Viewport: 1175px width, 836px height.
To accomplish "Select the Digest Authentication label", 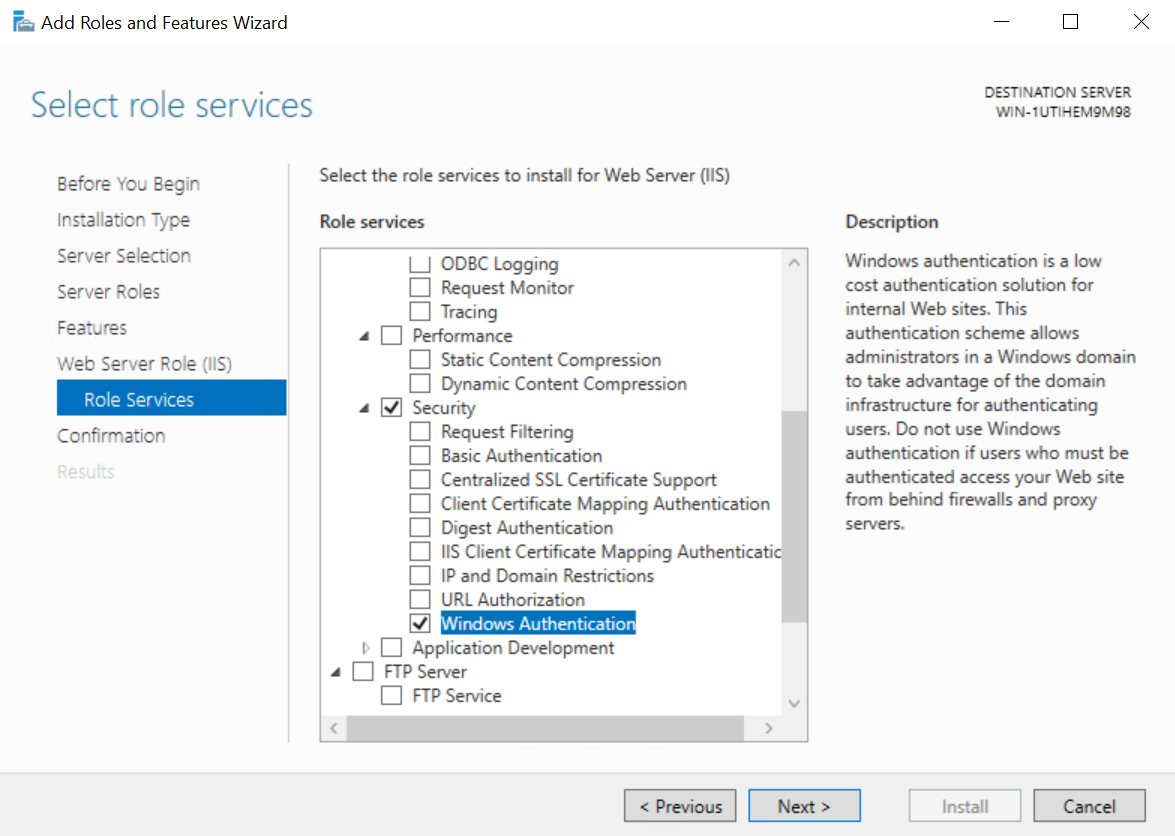I will [527, 527].
